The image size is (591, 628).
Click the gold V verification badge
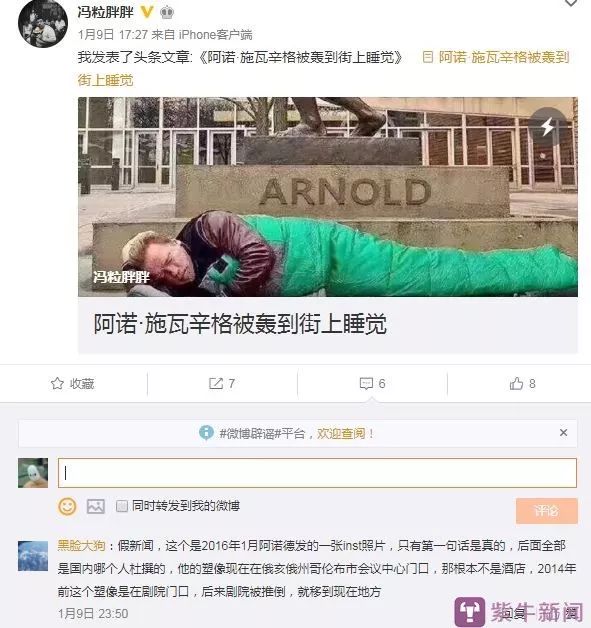pos(147,12)
